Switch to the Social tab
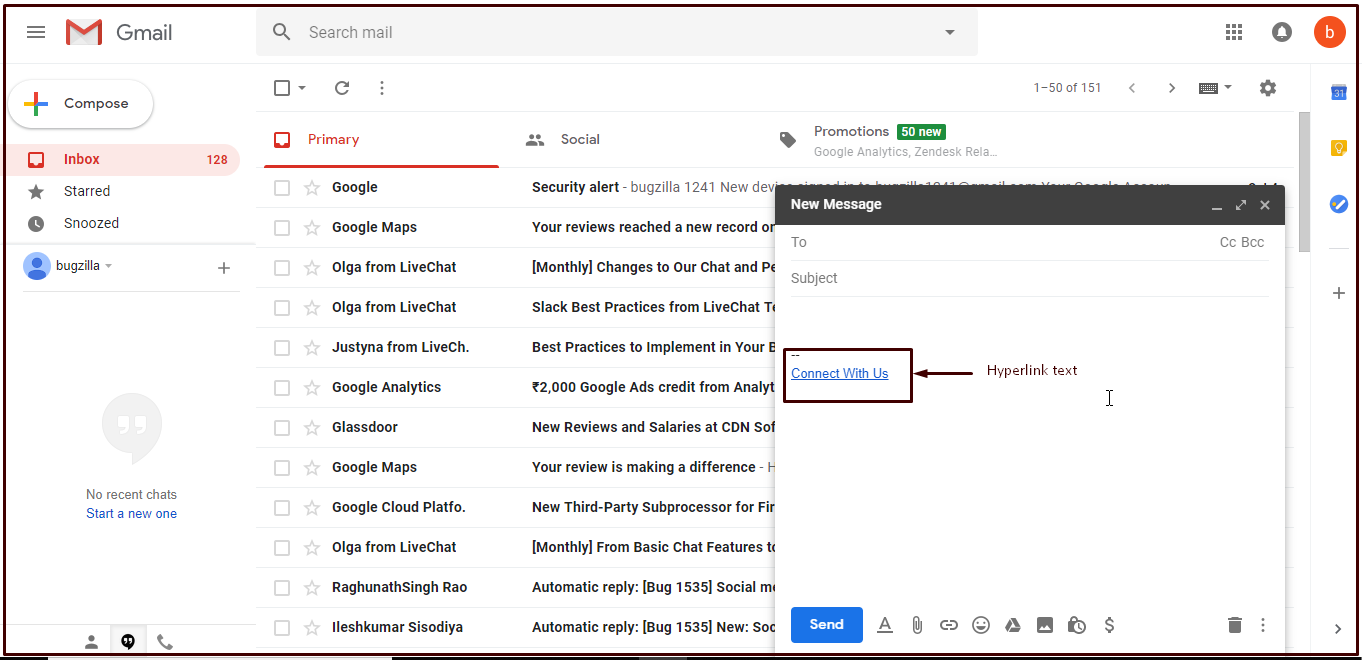 [579, 139]
